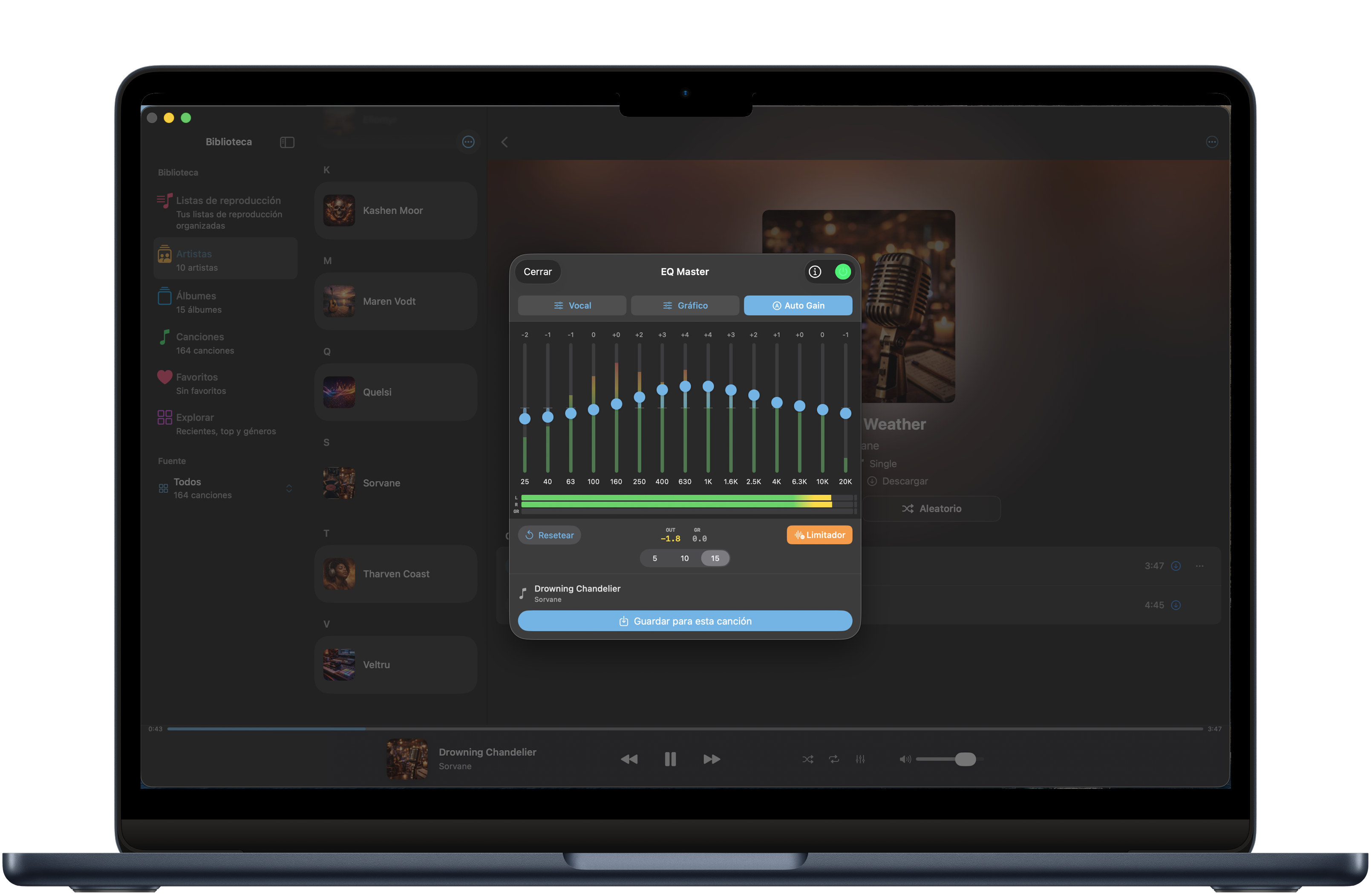The height and width of the screenshot is (895, 1372).
Task: Select artist Maren Vodt
Action: [396, 301]
